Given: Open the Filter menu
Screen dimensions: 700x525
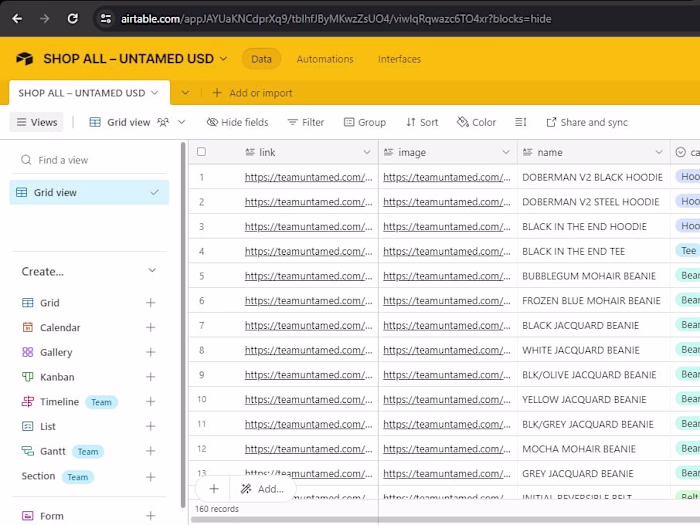Looking at the screenshot, I should 306,122.
